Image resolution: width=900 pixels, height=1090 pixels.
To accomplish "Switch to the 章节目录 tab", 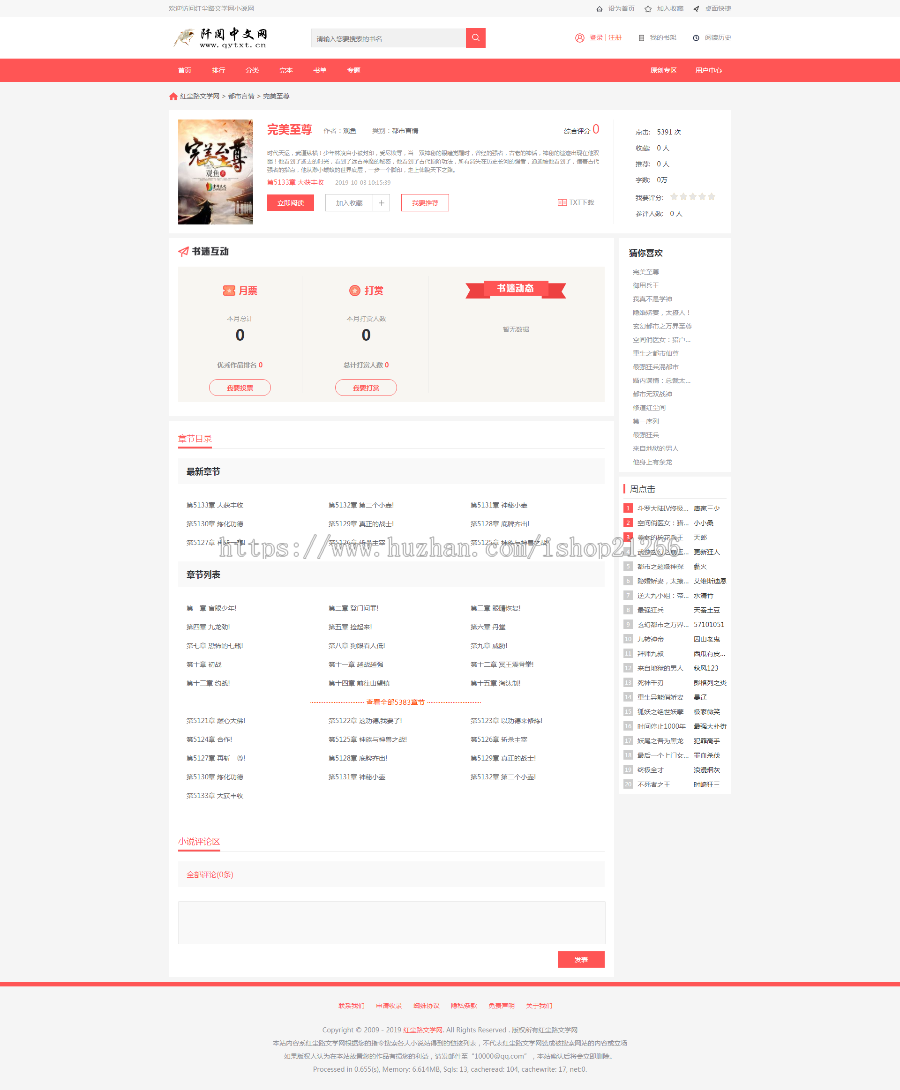I will [x=194, y=439].
